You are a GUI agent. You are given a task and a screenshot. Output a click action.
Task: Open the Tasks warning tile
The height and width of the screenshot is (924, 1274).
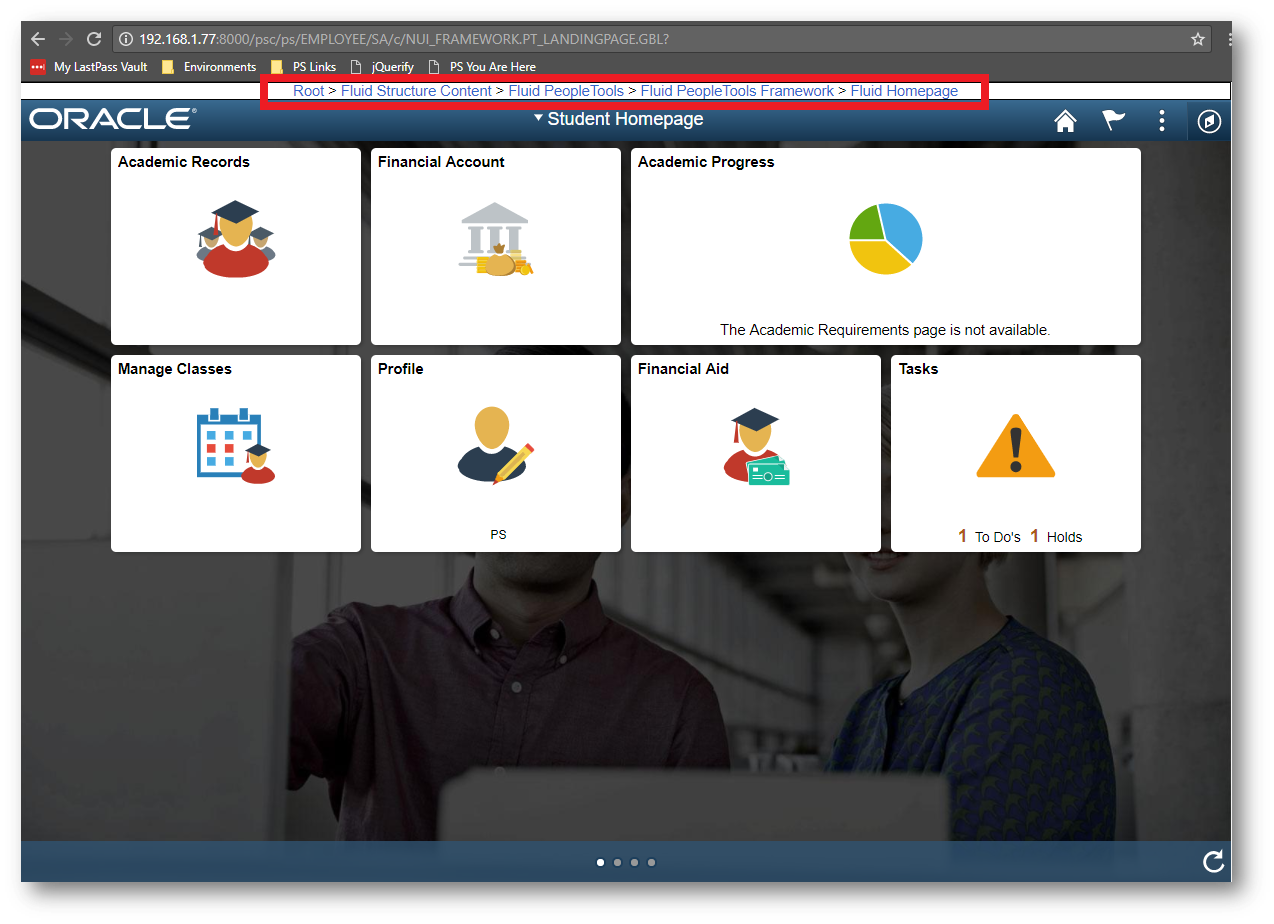pos(1015,452)
